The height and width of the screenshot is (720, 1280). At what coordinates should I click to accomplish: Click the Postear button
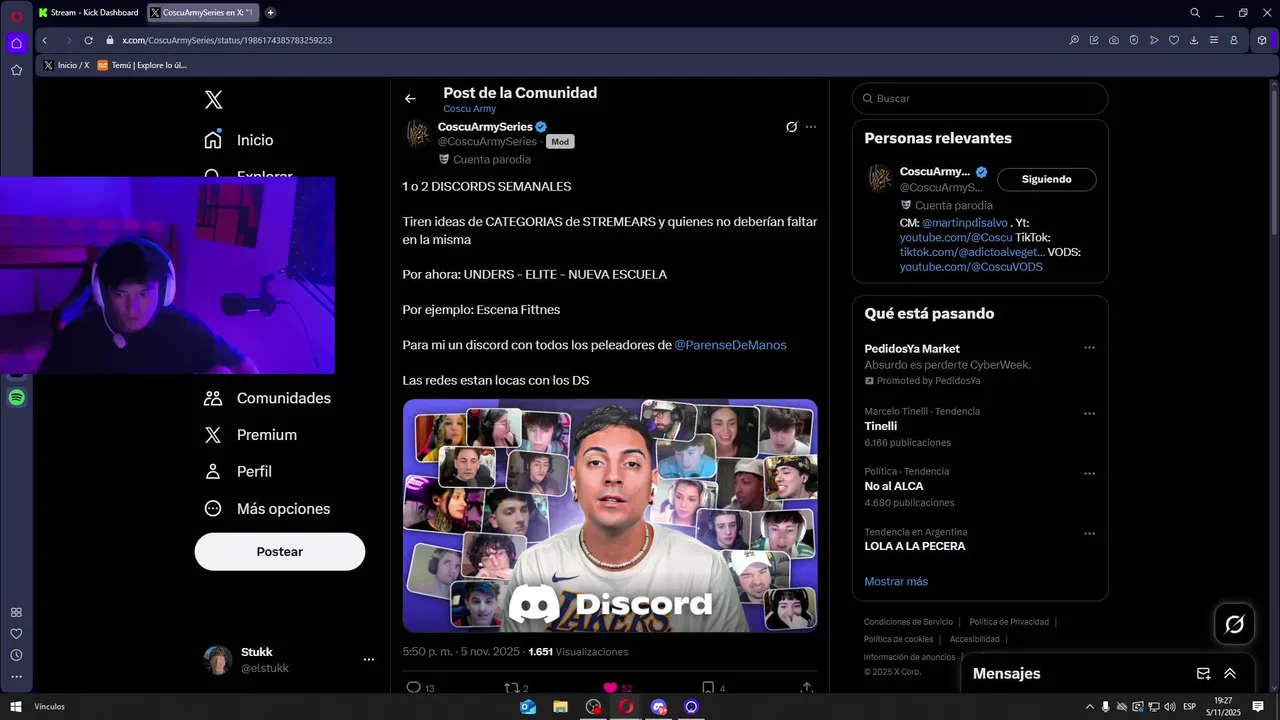[x=280, y=552]
